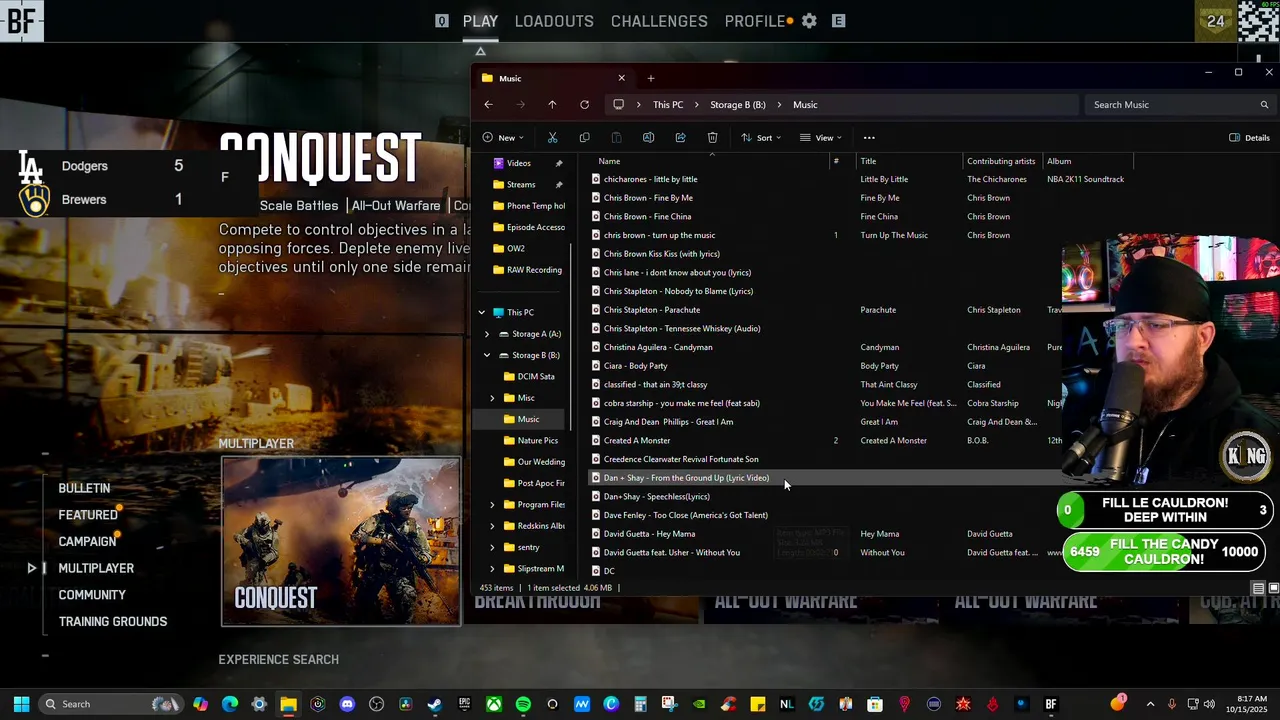This screenshot has width=1280, height=720.
Task: Open Steam from the taskbar
Action: [x=435, y=704]
